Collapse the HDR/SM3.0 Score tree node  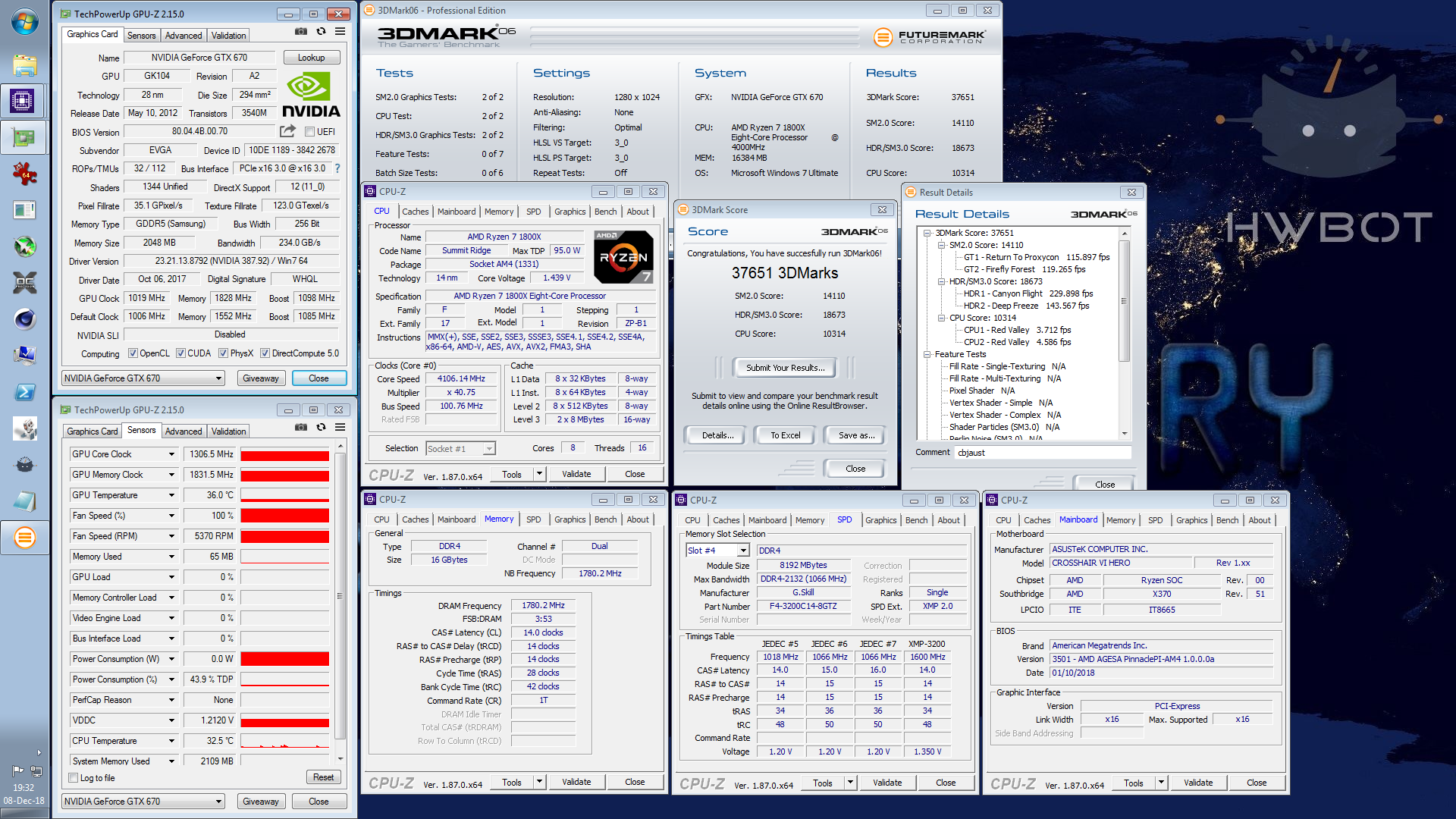941,281
